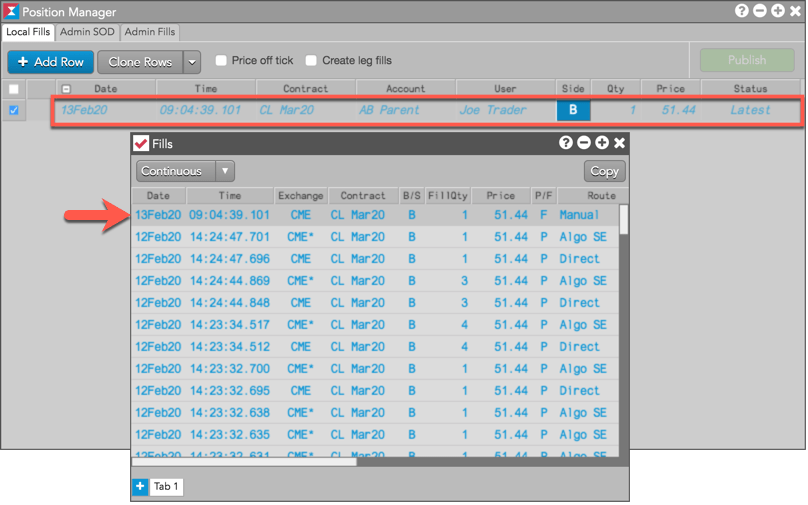Viewport: 808px width, 505px height.
Task: Click the Contract header in Position Manager
Action: [305, 89]
